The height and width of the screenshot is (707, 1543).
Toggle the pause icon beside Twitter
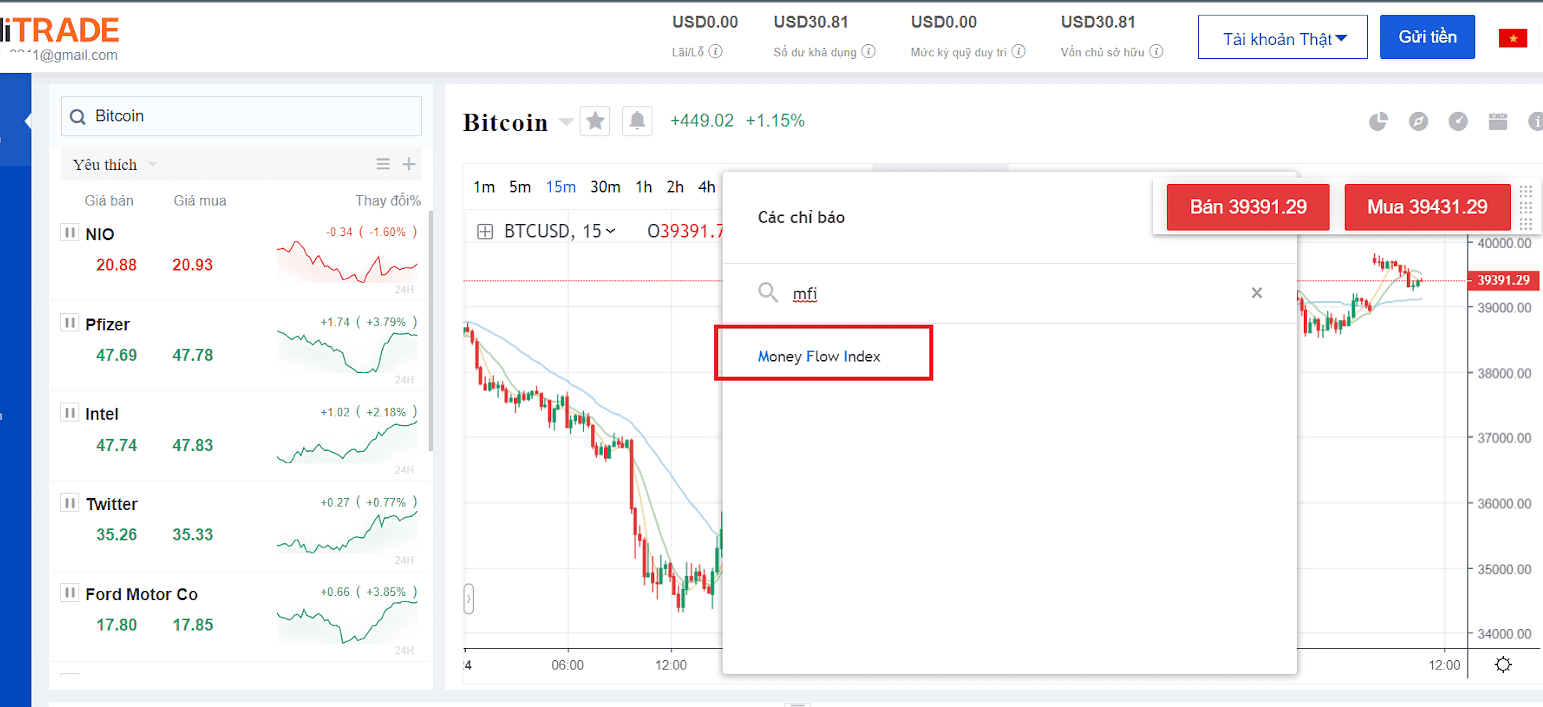(69, 502)
